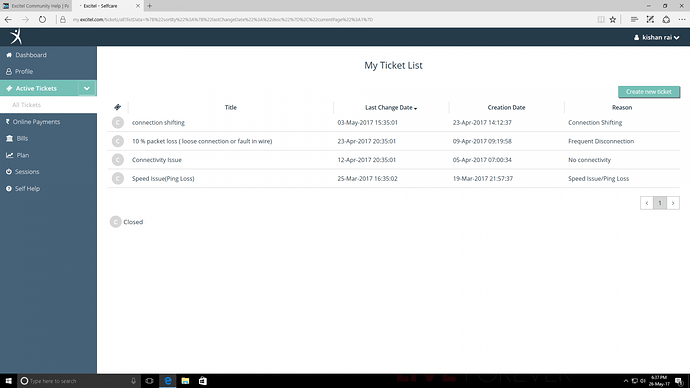Close the Excitel - Selfcare tab
Viewport: 690px width, 388px height.
138,6
